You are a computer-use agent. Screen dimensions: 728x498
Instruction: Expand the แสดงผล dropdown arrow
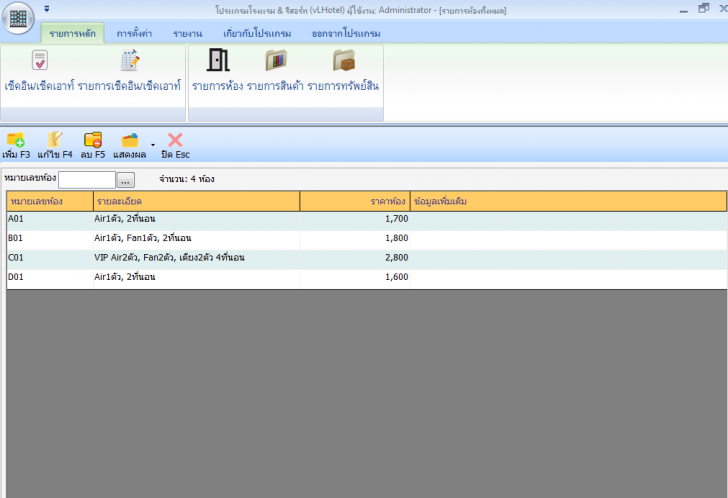(x=153, y=145)
